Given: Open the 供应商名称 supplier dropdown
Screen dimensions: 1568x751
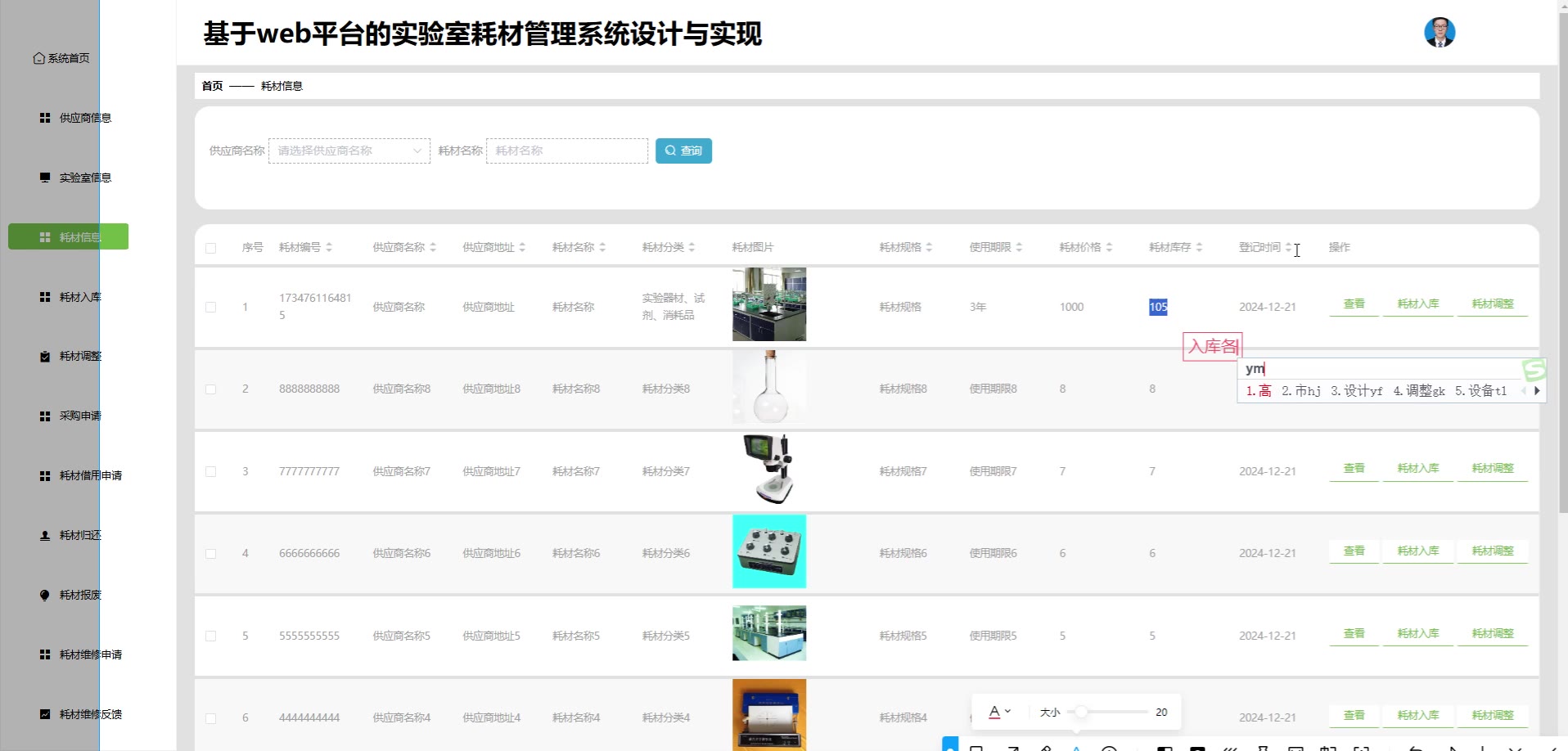Looking at the screenshot, I should tap(349, 151).
